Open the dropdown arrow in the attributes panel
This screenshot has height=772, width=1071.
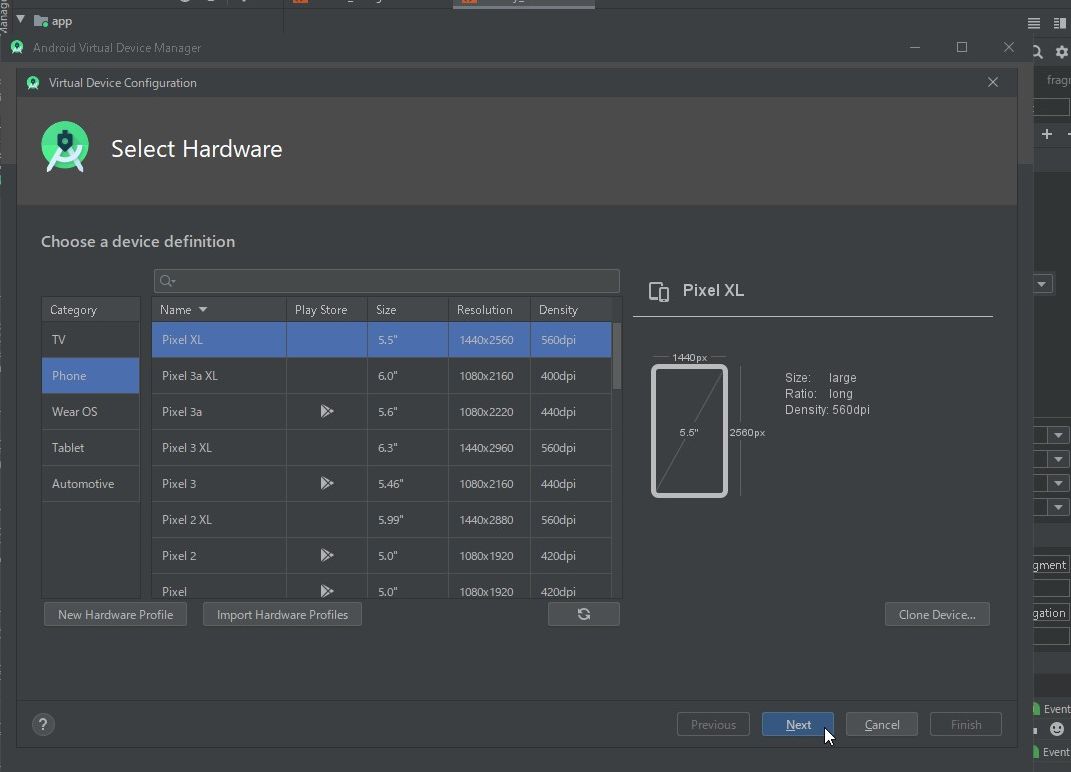(x=1041, y=283)
